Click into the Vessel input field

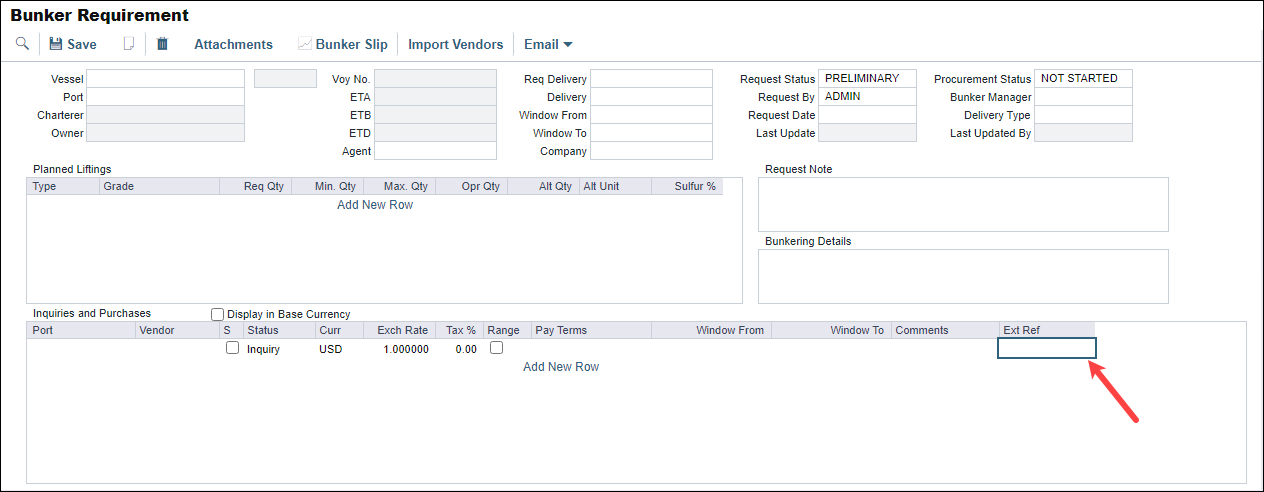pyautogui.click(x=166, y=79)
